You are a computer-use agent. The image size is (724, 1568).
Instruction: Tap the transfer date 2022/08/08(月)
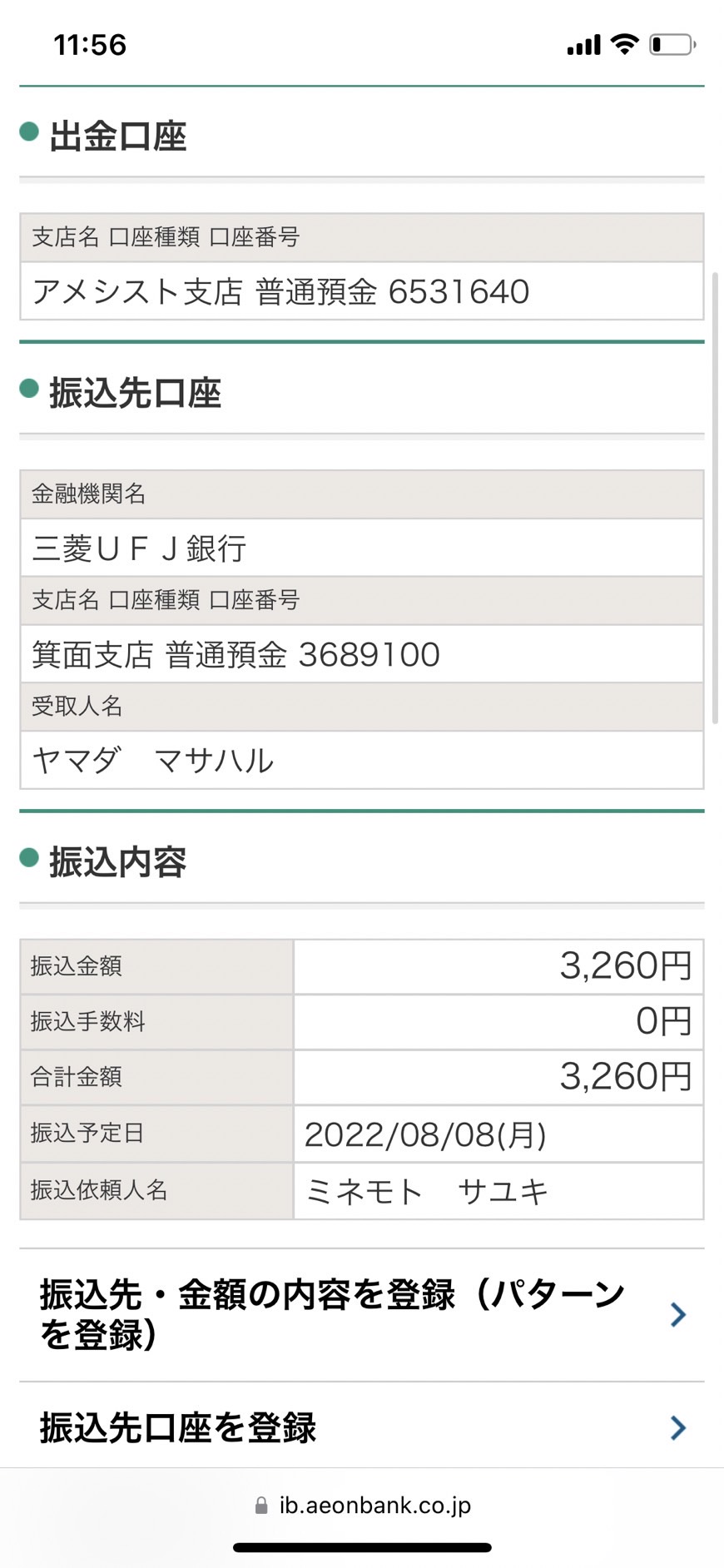click(425, 1134)
